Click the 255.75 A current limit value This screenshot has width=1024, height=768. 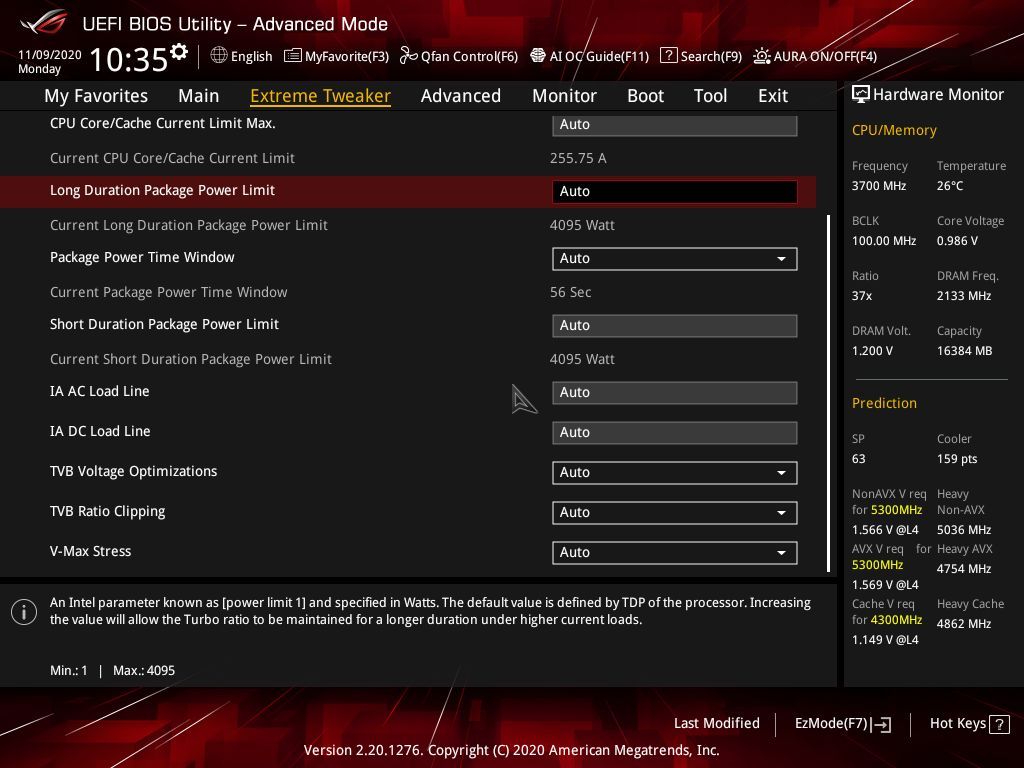[578, 158]
